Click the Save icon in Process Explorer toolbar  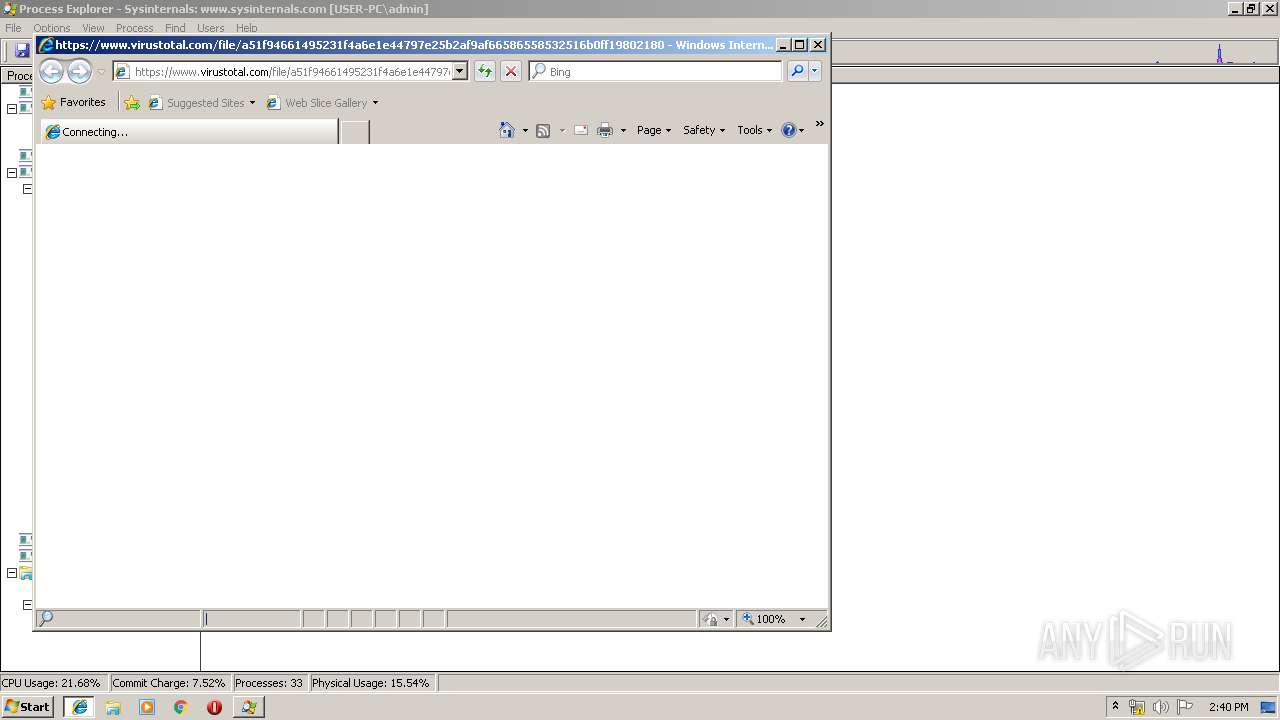[22, 50]
